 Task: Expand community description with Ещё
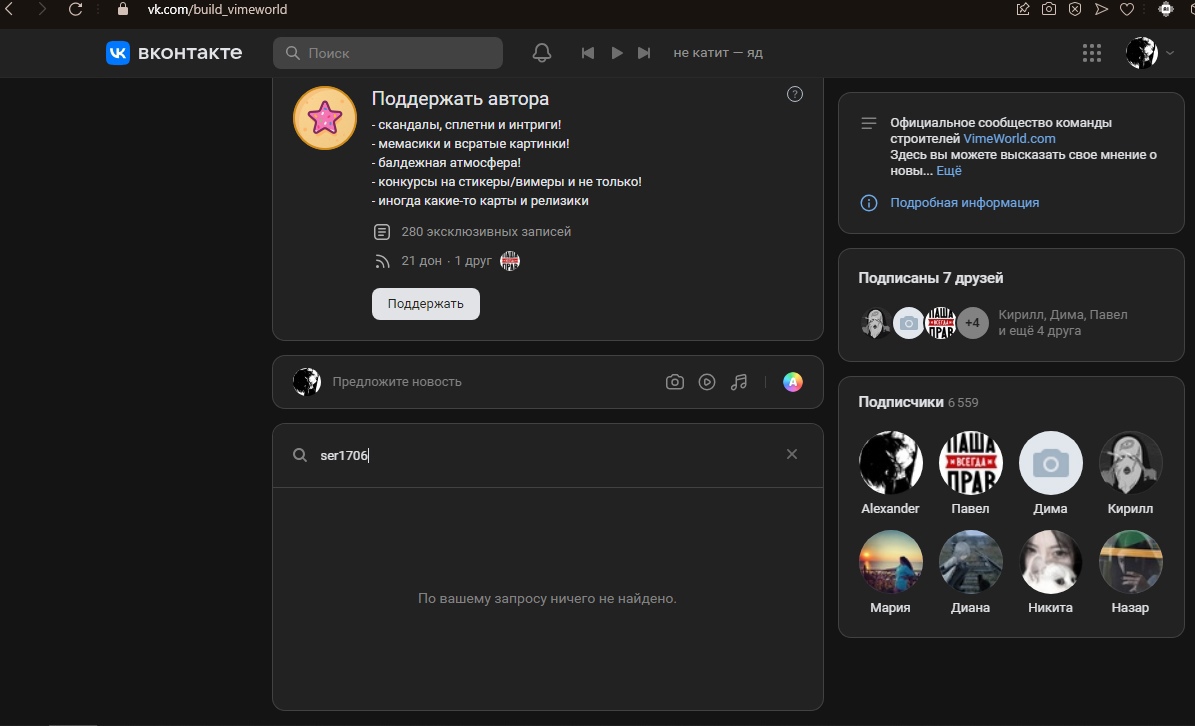point(949,171)
